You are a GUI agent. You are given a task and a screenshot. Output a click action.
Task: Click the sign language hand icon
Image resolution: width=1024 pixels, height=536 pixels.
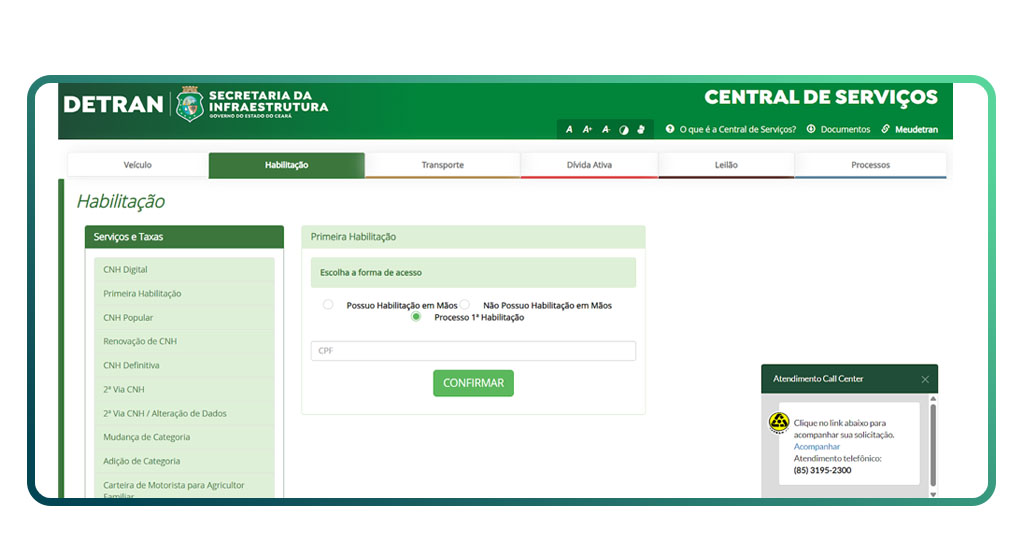click(641, 129)
